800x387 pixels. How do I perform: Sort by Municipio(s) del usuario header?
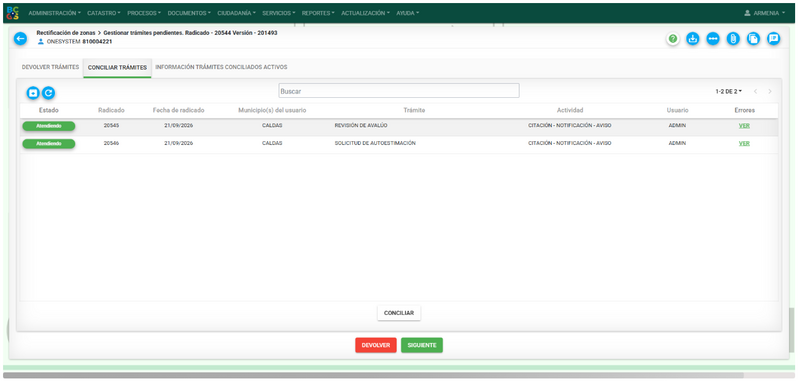272,110
